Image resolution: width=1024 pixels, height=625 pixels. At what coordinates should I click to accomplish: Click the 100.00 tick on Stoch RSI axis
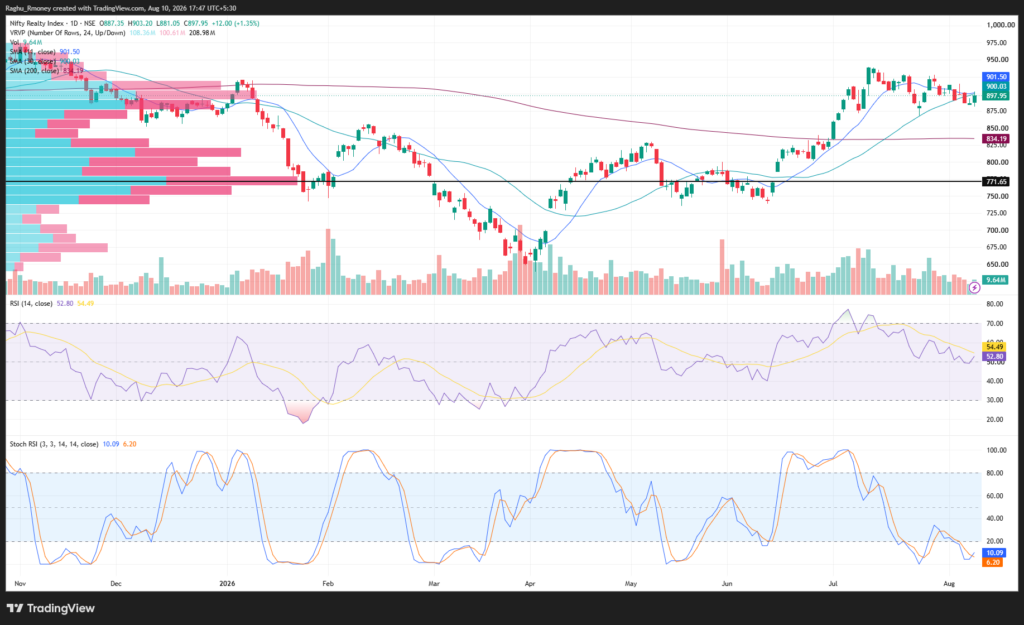click(x=996, y=451)
